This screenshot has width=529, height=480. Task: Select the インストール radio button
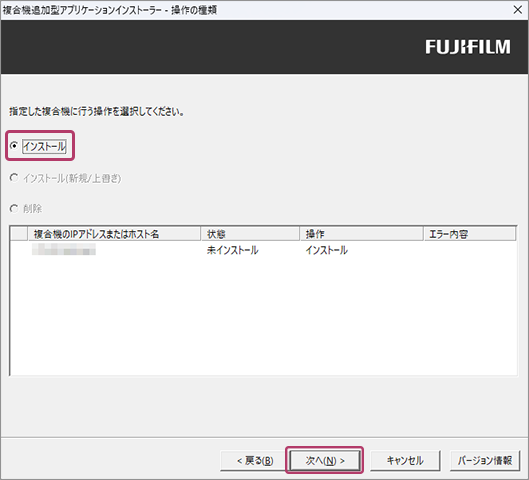point(14,146)
